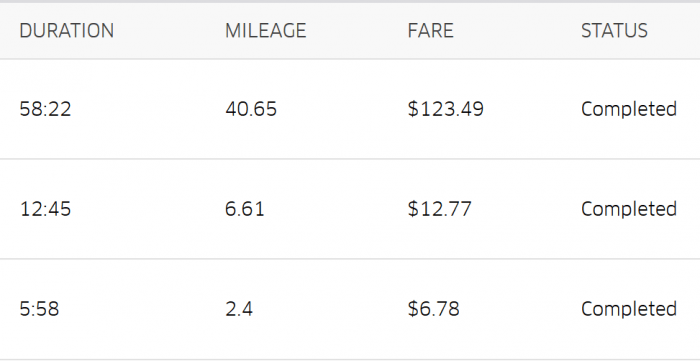
Task: Click the STATUS column header
Action: (614, 31)
